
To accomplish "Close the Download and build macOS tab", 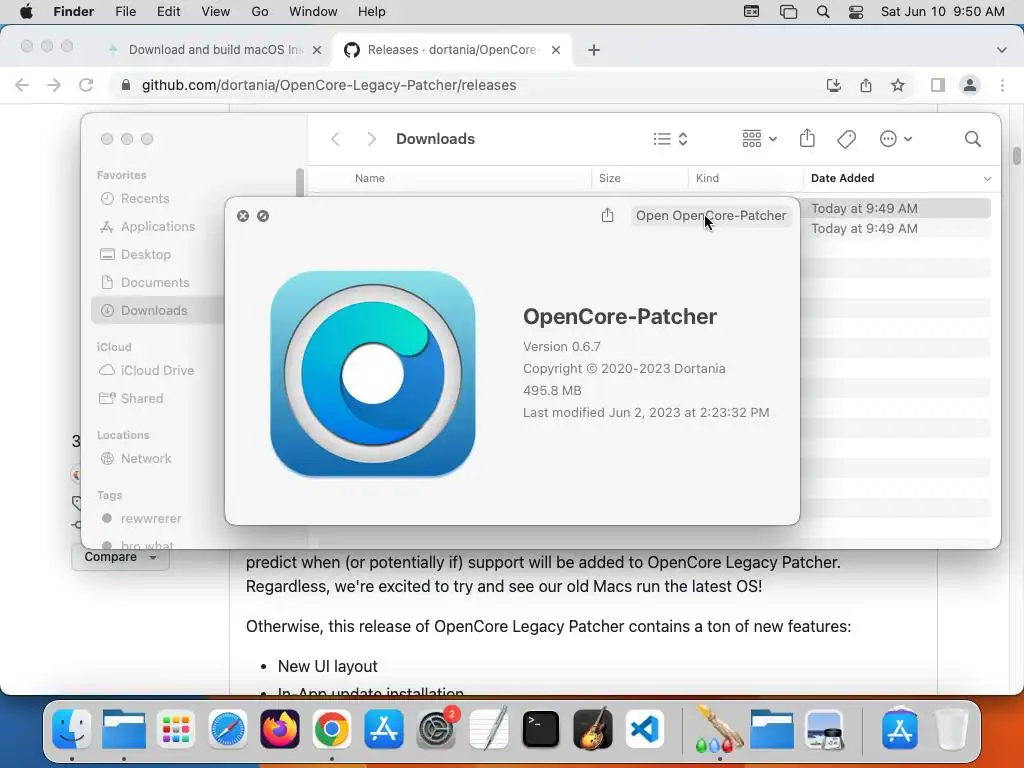I will (317, 50).
